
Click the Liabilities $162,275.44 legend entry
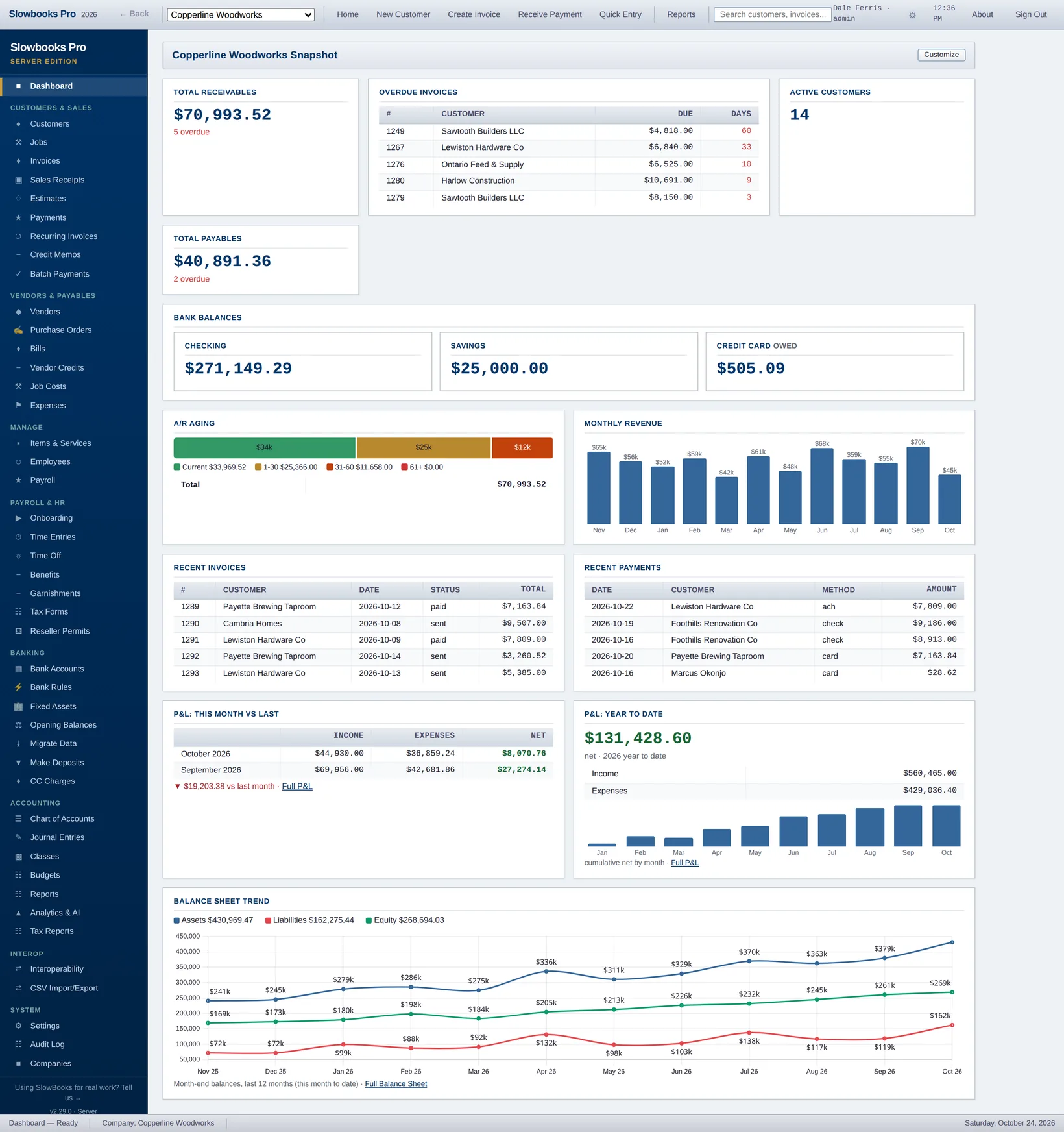click(x=309, y=920)
